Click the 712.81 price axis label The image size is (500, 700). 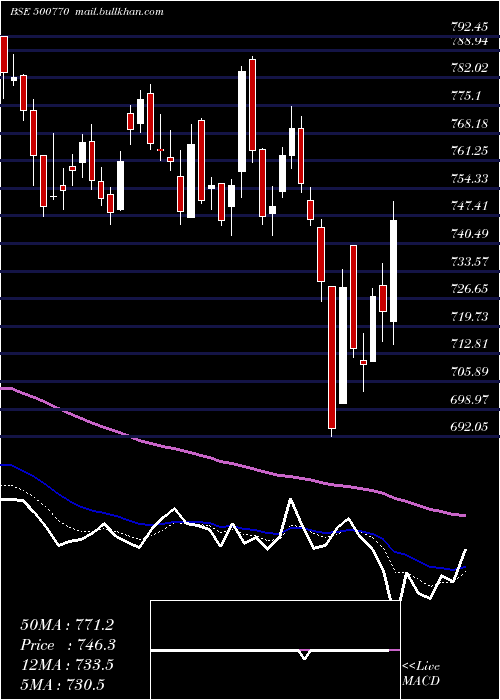point(469,344)
